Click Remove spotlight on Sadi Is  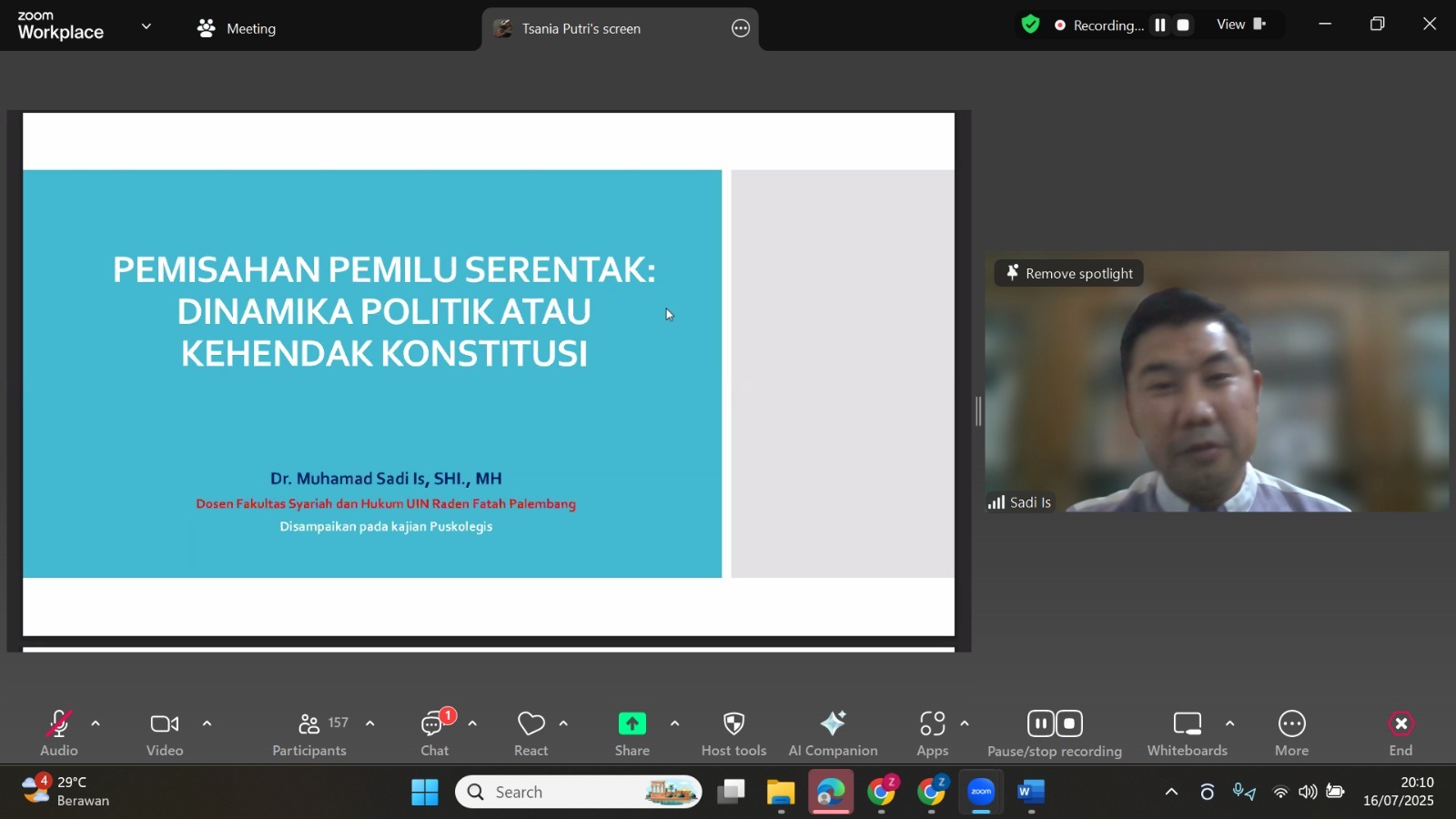[x=1069, y=273]
